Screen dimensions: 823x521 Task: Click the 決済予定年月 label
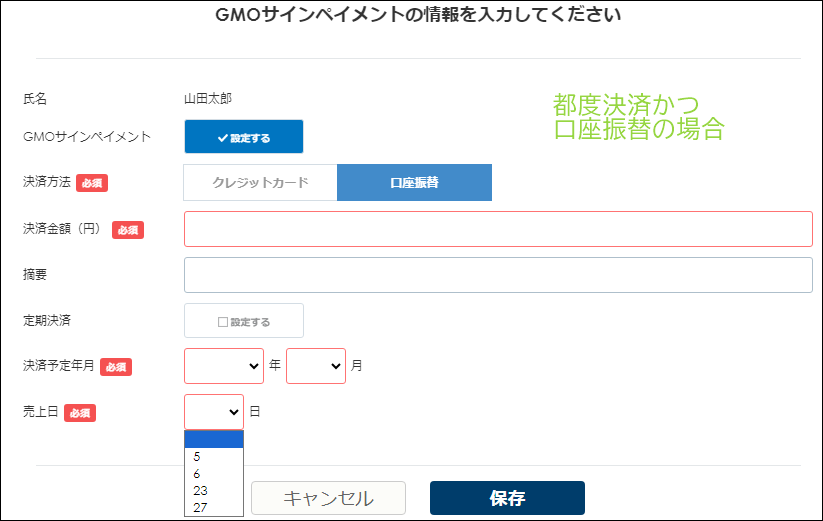click(x=59, y=366)
